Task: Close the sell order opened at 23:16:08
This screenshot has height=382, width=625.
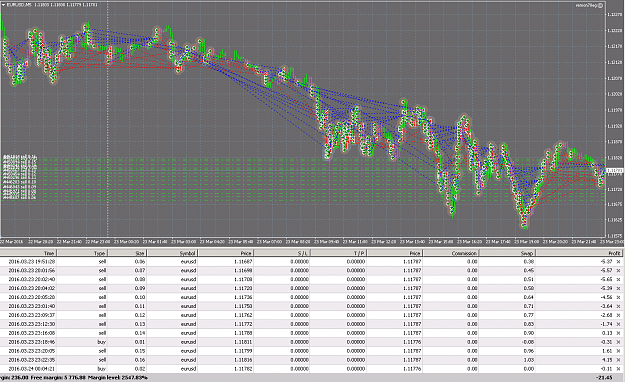Action: (618, 333)
